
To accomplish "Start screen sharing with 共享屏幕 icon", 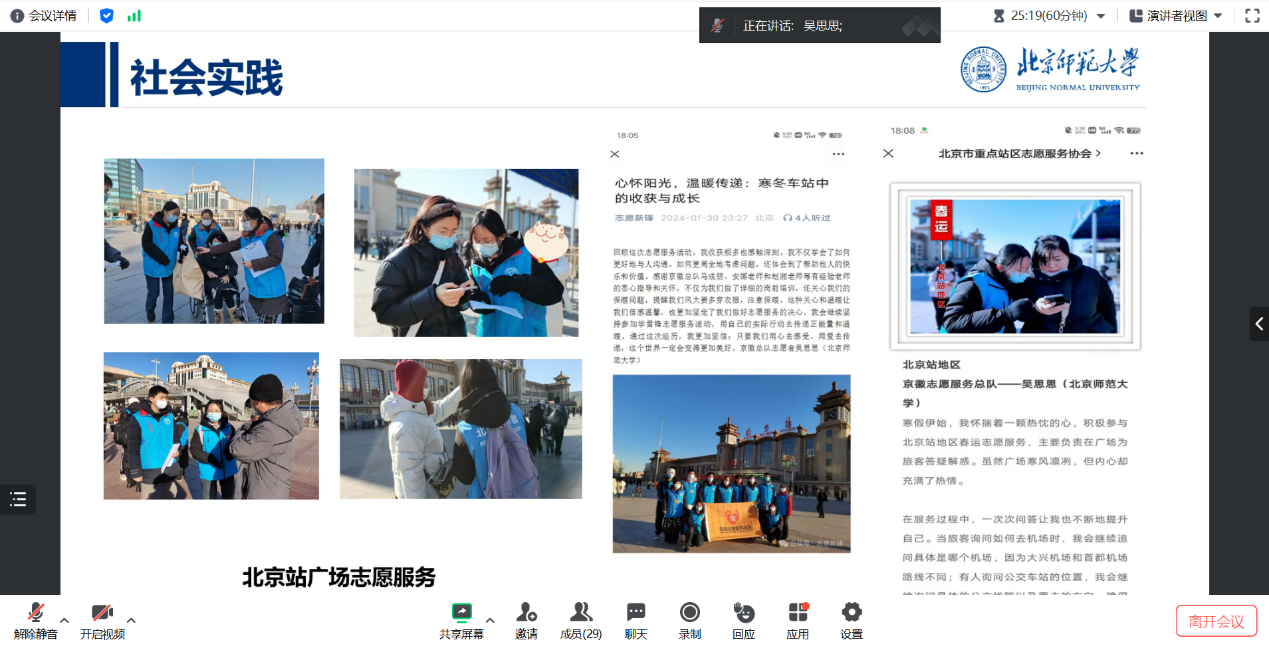I will coord(461,618).
